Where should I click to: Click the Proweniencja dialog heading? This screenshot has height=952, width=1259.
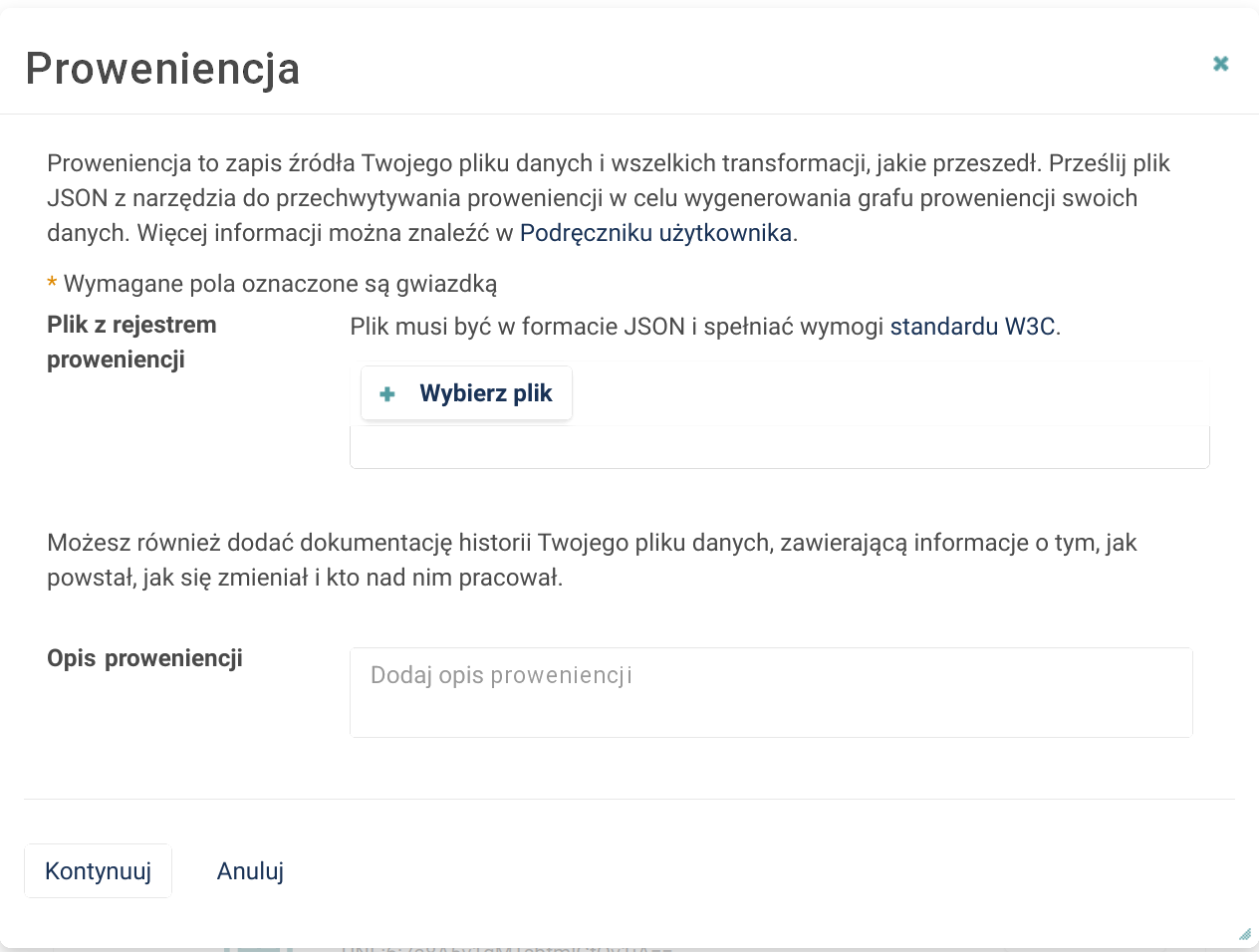[162, 69]
